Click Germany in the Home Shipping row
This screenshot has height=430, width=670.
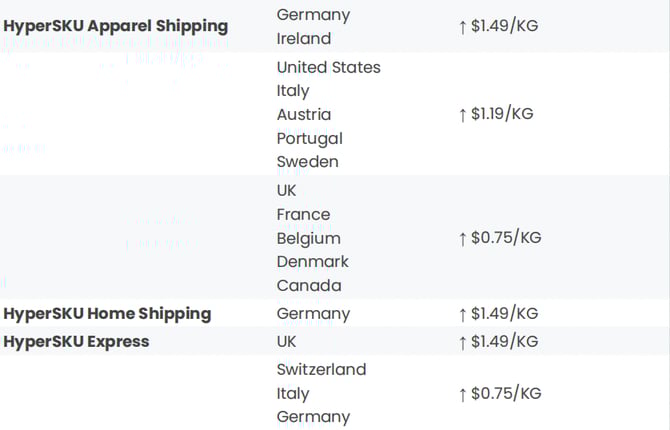coord(313,314)
